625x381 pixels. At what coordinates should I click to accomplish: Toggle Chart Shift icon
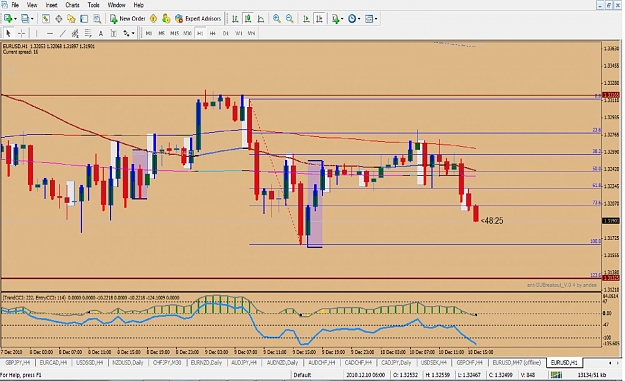tap(319, 19)
